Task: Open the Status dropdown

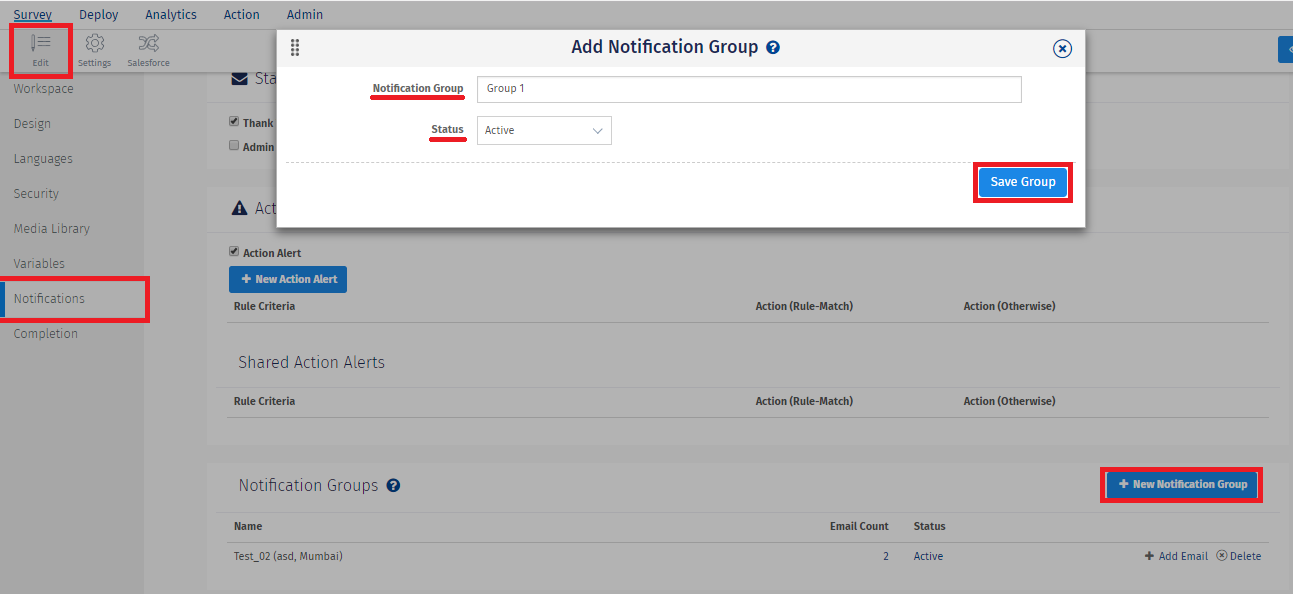Action: coord(544,131)
